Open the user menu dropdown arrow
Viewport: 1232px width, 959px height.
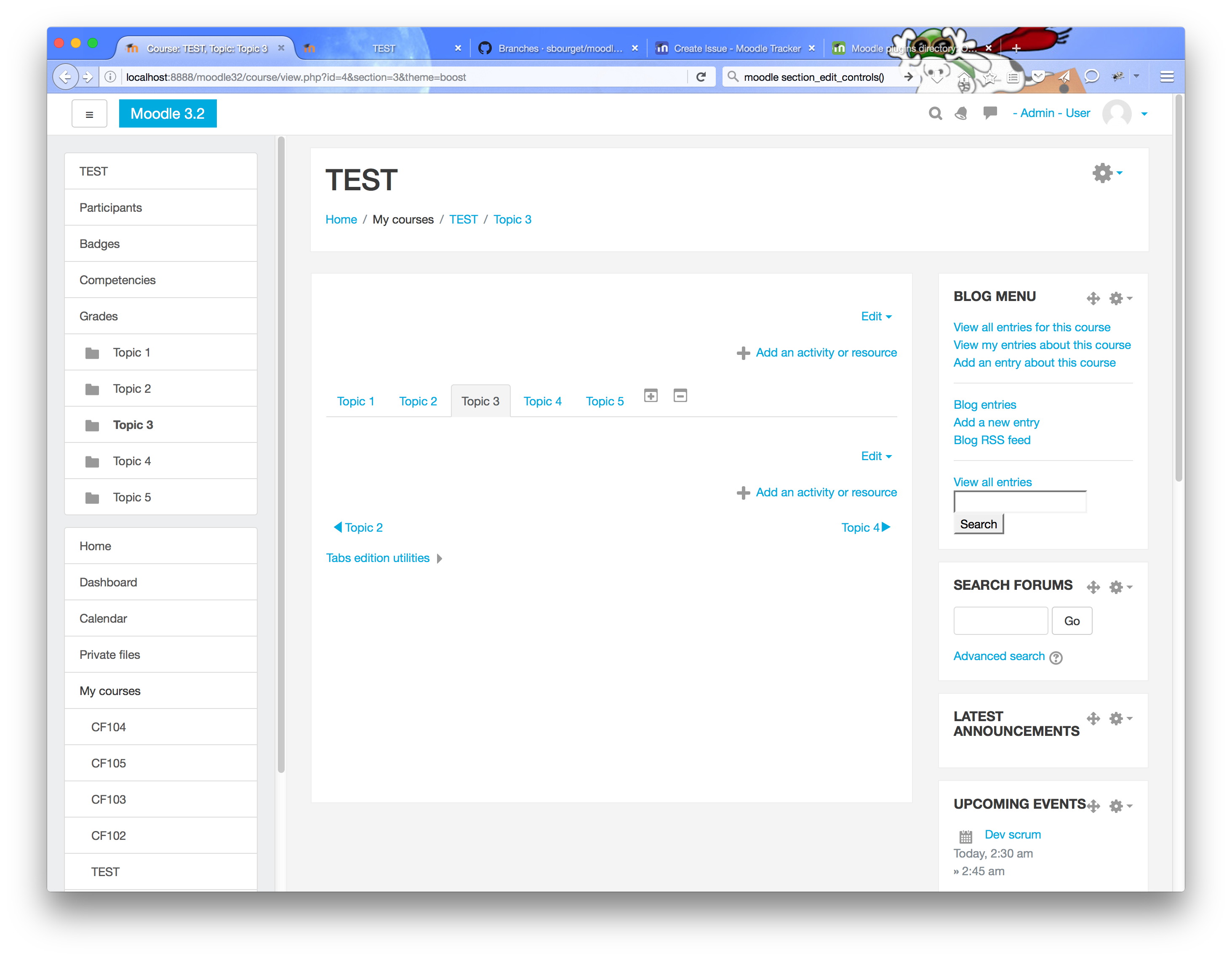point(1144,115)
